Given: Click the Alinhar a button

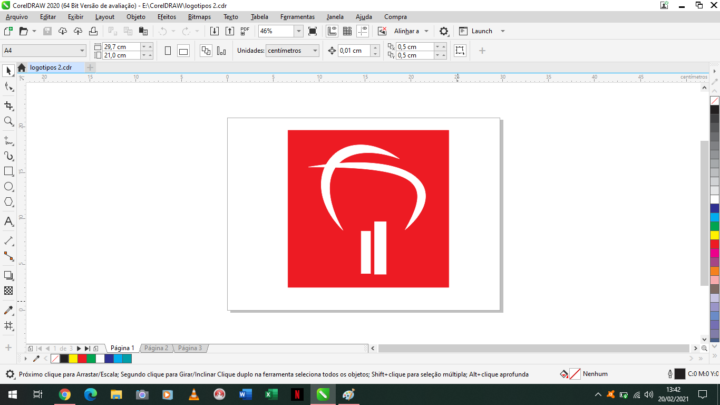Looking at the screenshot, I should (406, 31).
